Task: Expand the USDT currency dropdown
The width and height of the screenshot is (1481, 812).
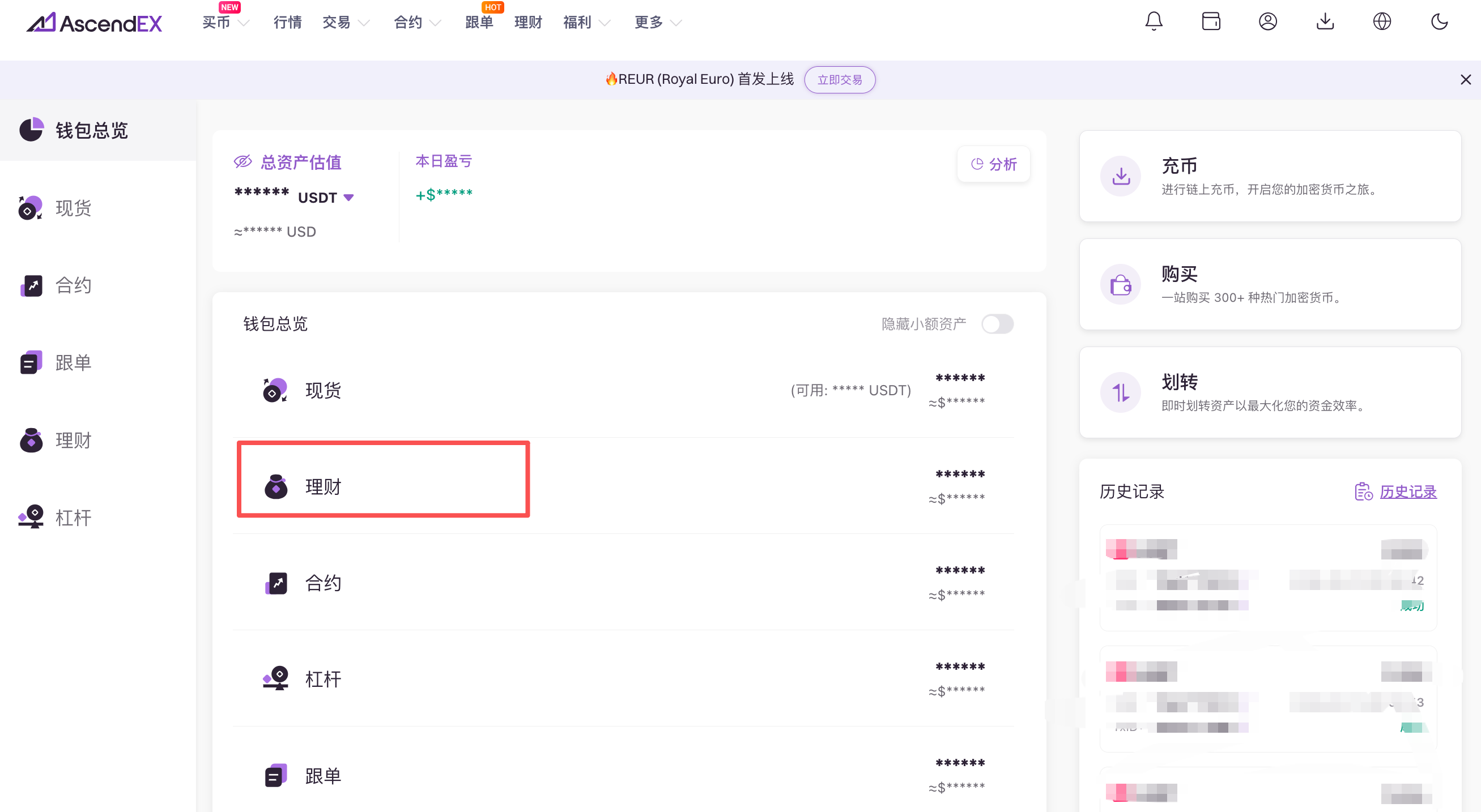Action: 348,198
